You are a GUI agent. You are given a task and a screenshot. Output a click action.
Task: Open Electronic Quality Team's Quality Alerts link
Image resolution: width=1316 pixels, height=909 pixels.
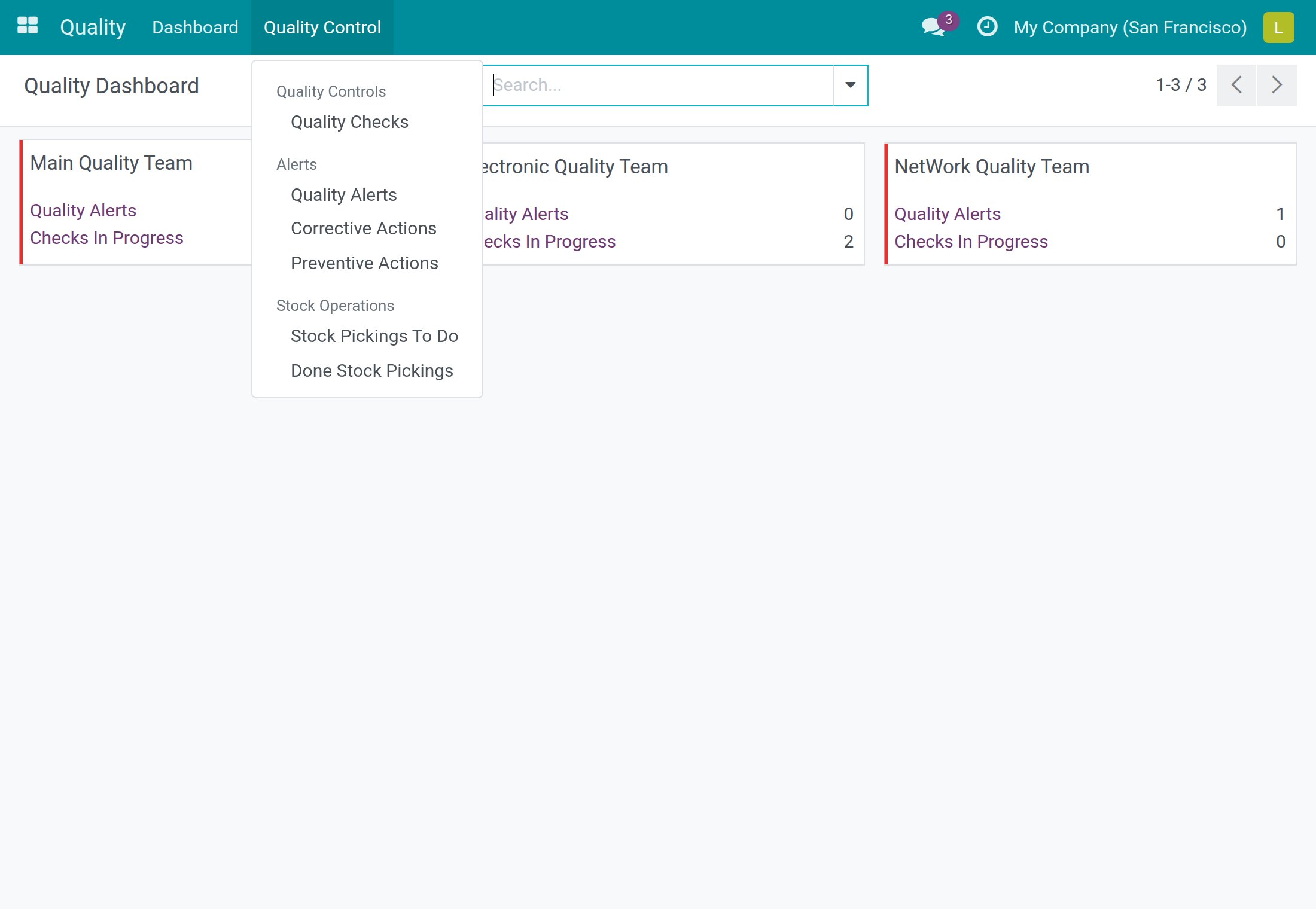526,214
